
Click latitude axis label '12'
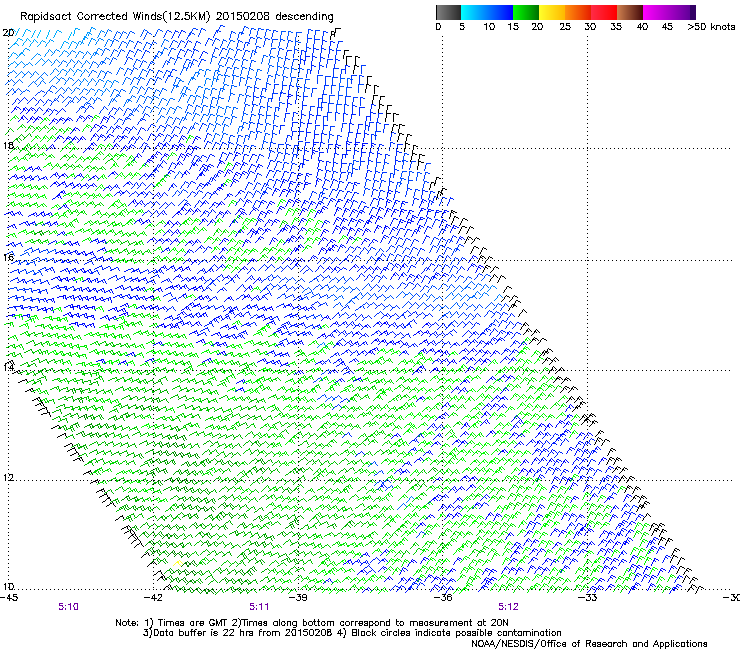(8, 477)
